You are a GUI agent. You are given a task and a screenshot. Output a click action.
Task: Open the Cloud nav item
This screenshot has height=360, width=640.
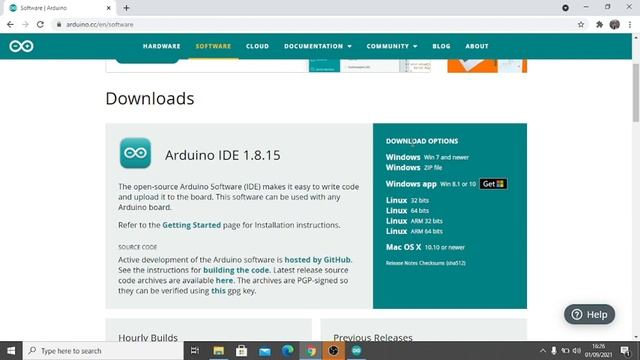tap(257, 46)
